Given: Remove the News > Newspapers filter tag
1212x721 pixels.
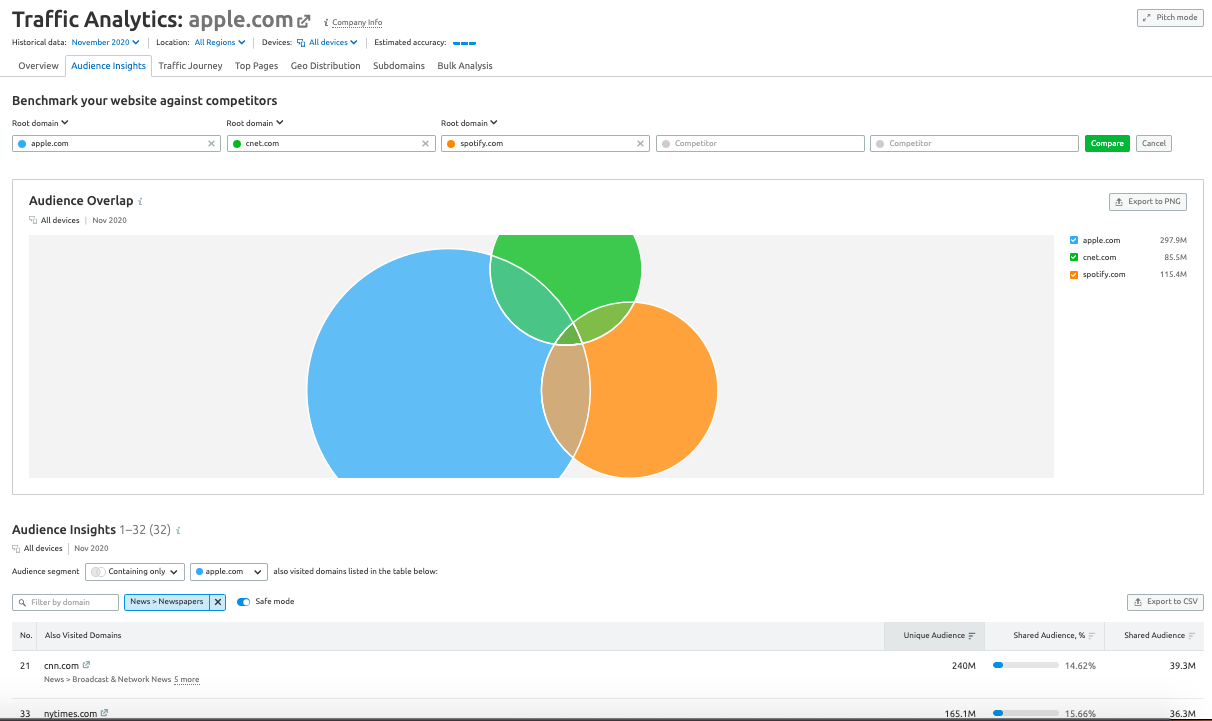Looking at the screenshot, I should 218,602.
